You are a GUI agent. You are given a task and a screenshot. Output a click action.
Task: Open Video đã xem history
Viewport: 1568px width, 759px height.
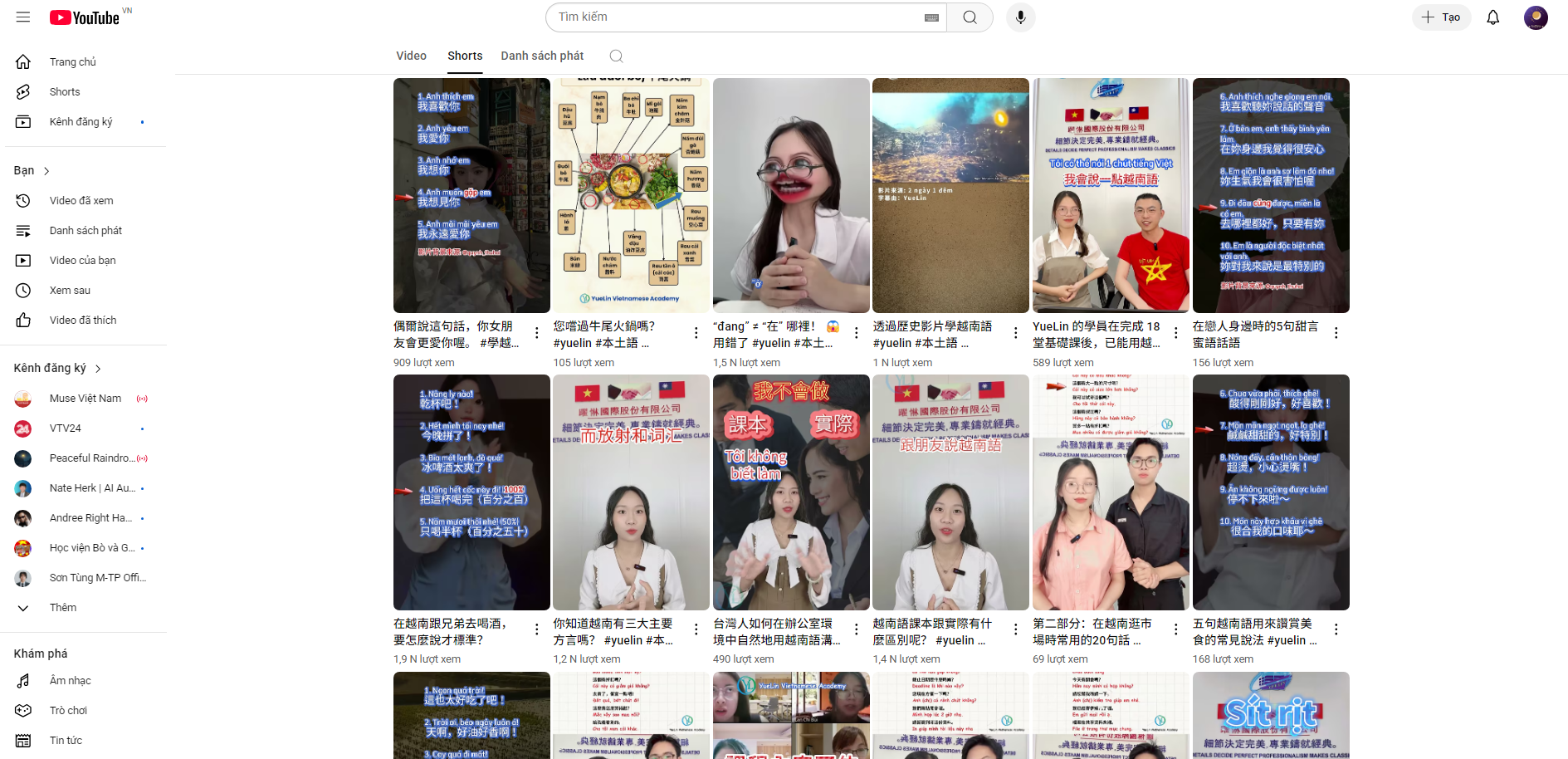click(81, 201)
